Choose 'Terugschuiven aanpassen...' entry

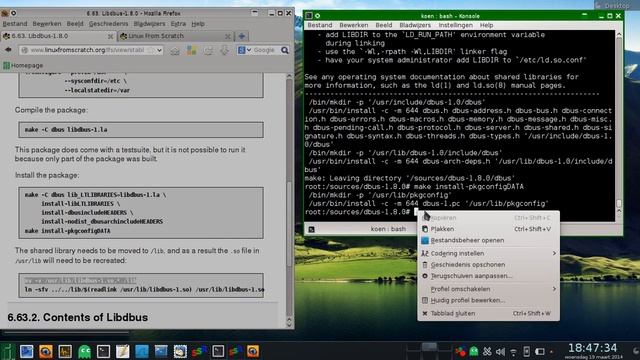click(488, 276)
